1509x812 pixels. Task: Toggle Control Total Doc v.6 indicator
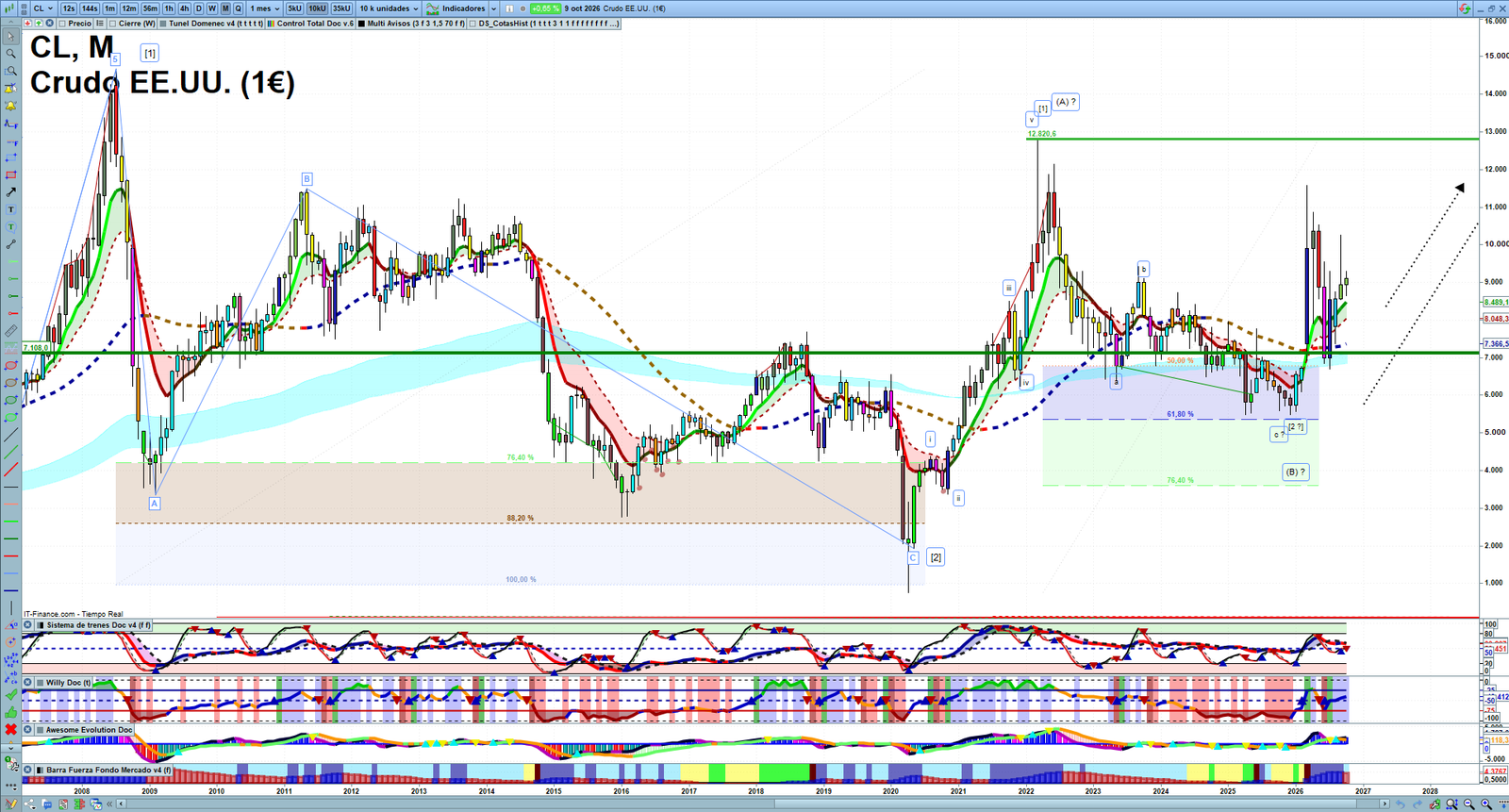coord(271,24)
